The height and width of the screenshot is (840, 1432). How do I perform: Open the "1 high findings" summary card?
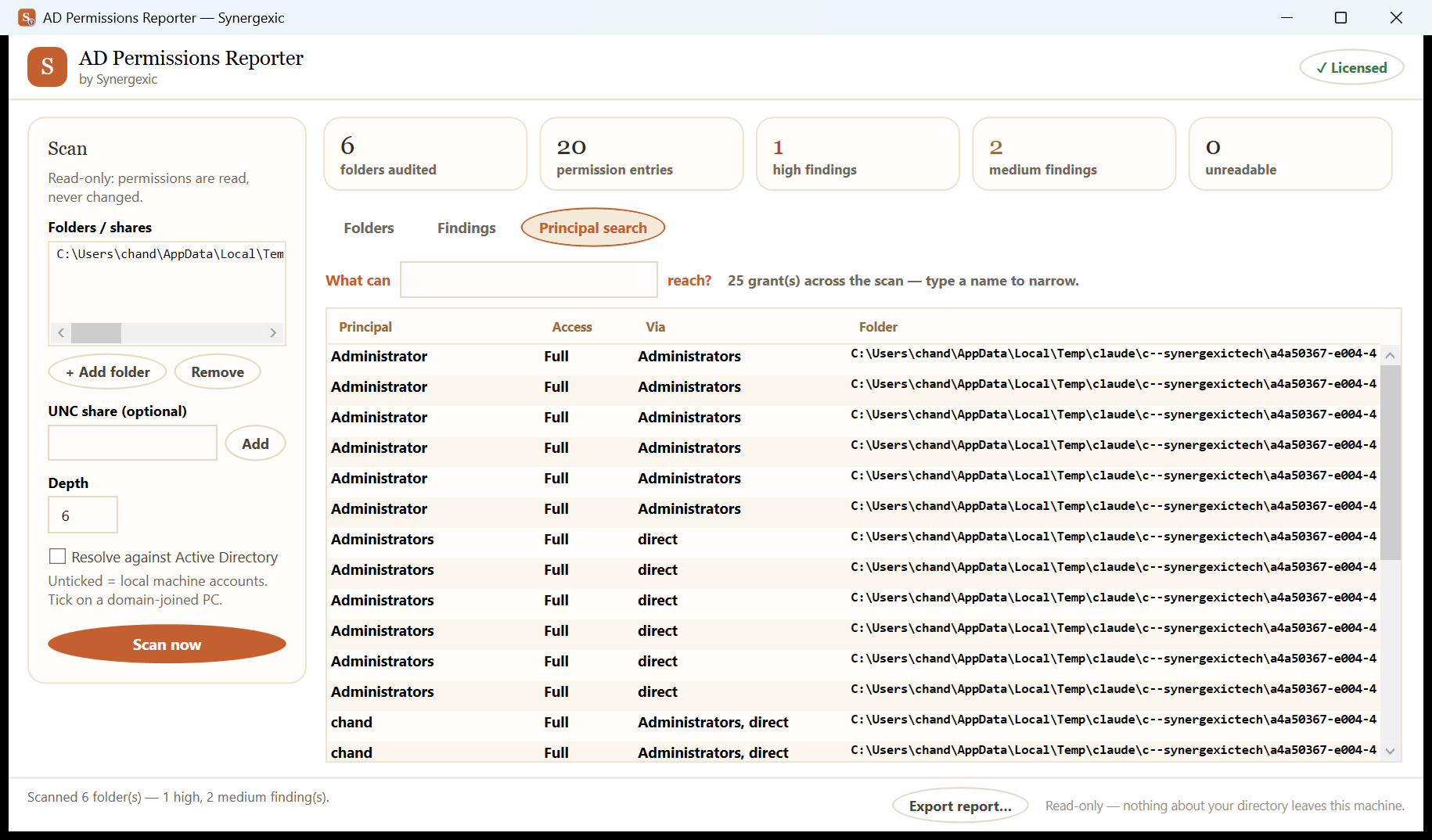858,154
